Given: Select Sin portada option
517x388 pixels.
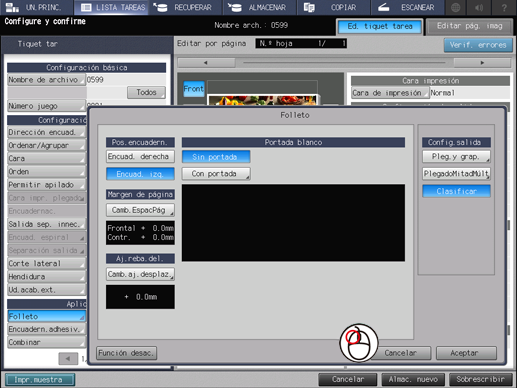Looking at the screenshot, I should [x=216, y=157].
